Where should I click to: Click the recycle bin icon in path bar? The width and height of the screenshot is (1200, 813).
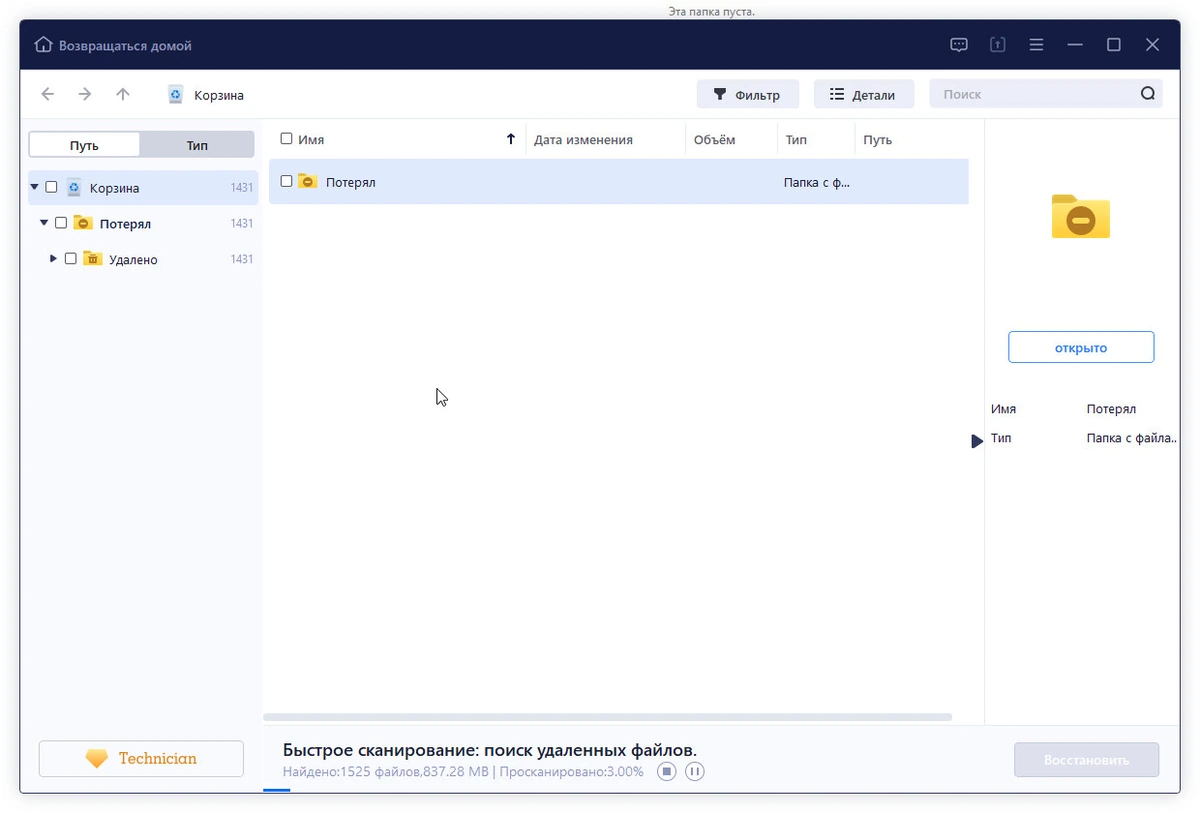pyautogui.click(x=176, y=95)
